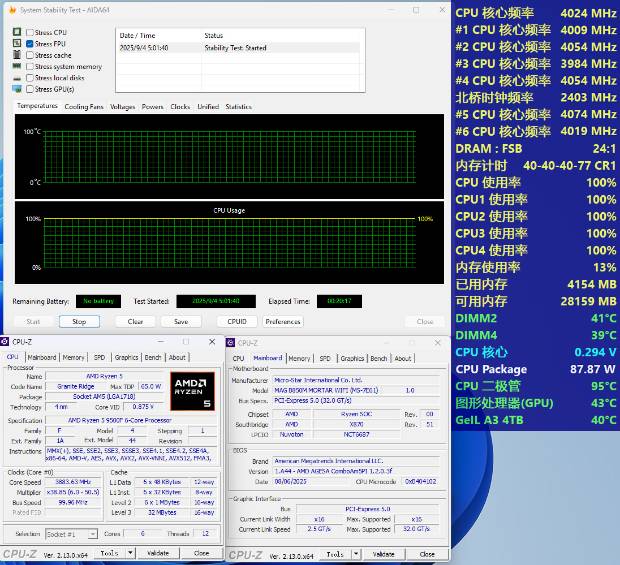Click the Save button
The height and width of the screenshot is (565, 620).
tap(181, 321)
